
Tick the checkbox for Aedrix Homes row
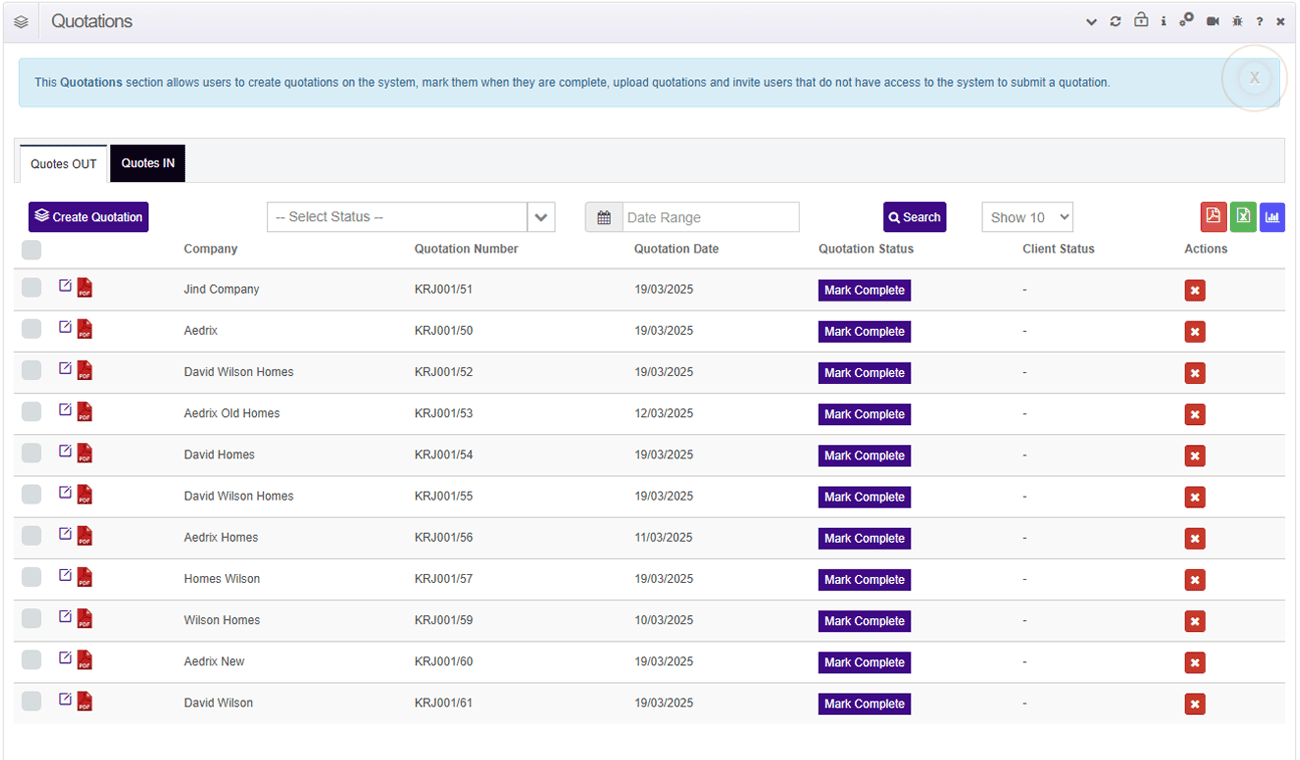click(x=31, y=536)
